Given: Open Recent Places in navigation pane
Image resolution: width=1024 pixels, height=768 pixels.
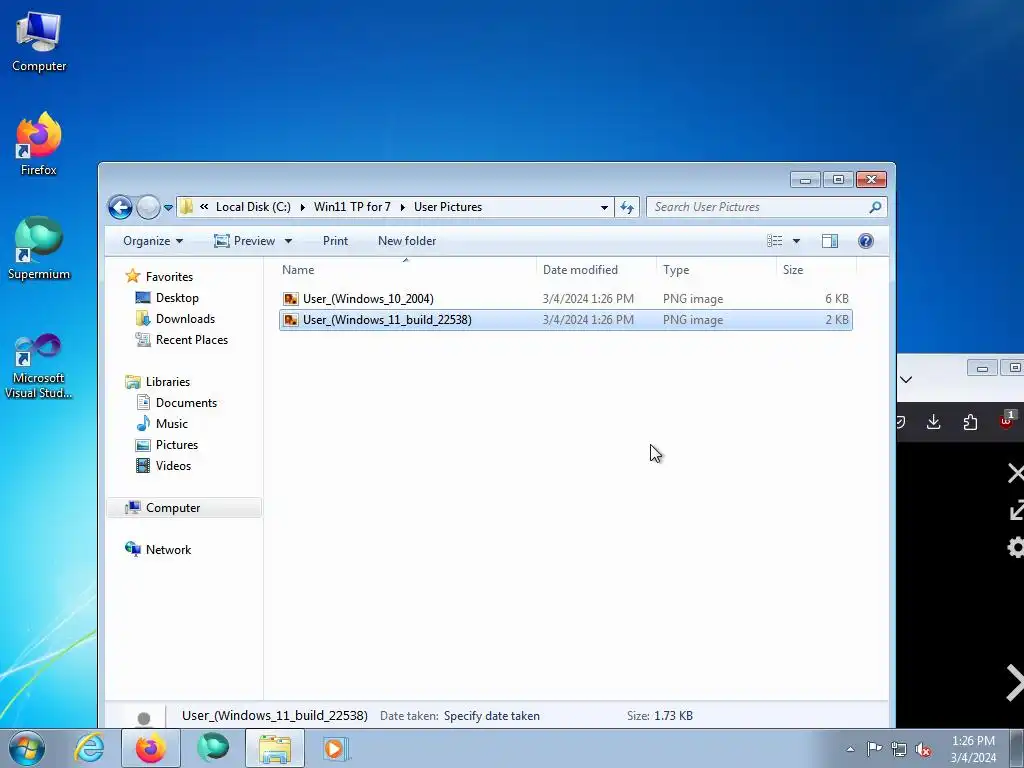Looking at the screenshot, I should click(x=191, y=340).
